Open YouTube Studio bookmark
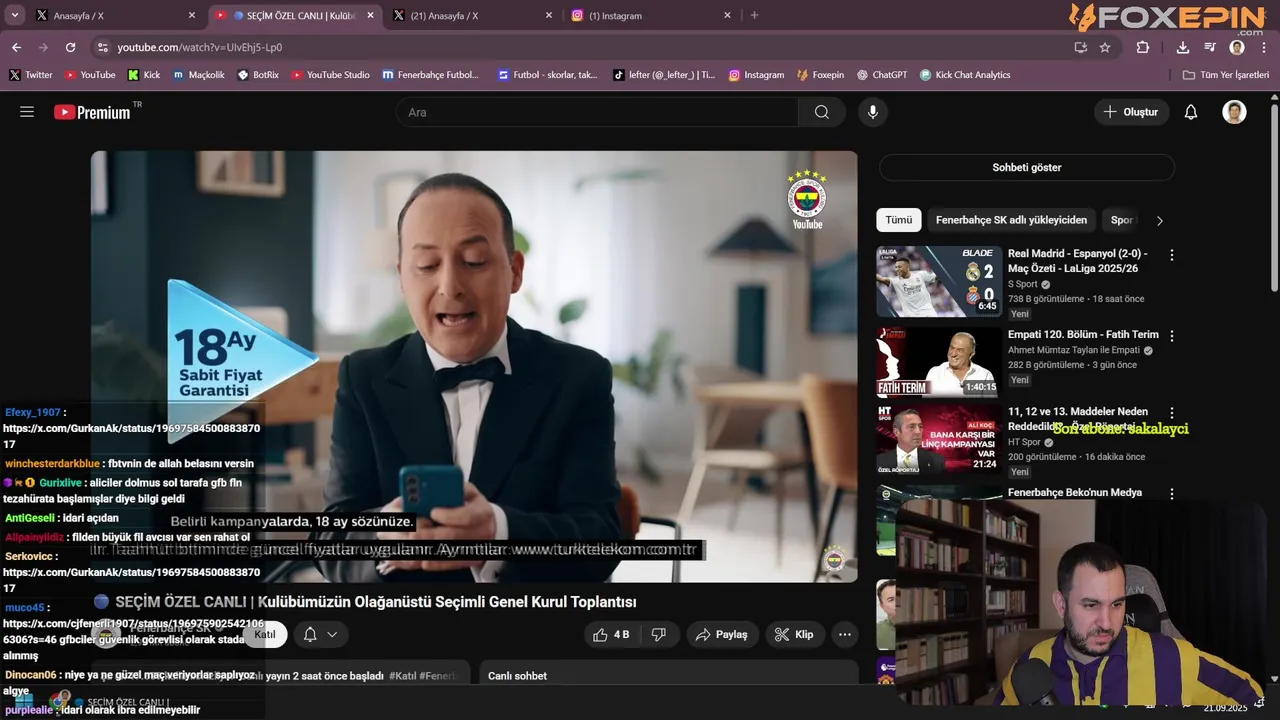The height and width of the screenshot is (720, 1280). point(330,75)
